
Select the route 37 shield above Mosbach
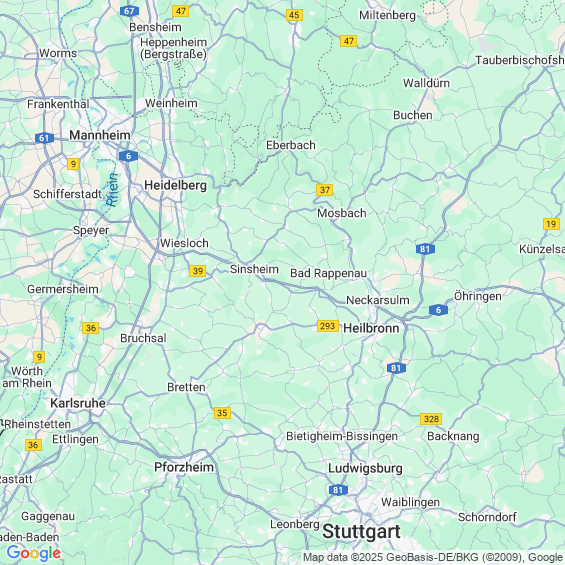point(324,190)
